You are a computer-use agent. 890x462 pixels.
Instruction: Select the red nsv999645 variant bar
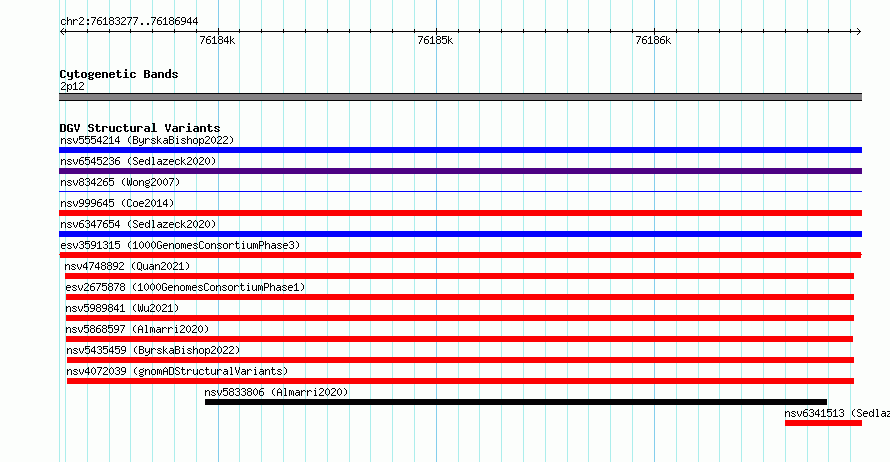pos(460,213)
